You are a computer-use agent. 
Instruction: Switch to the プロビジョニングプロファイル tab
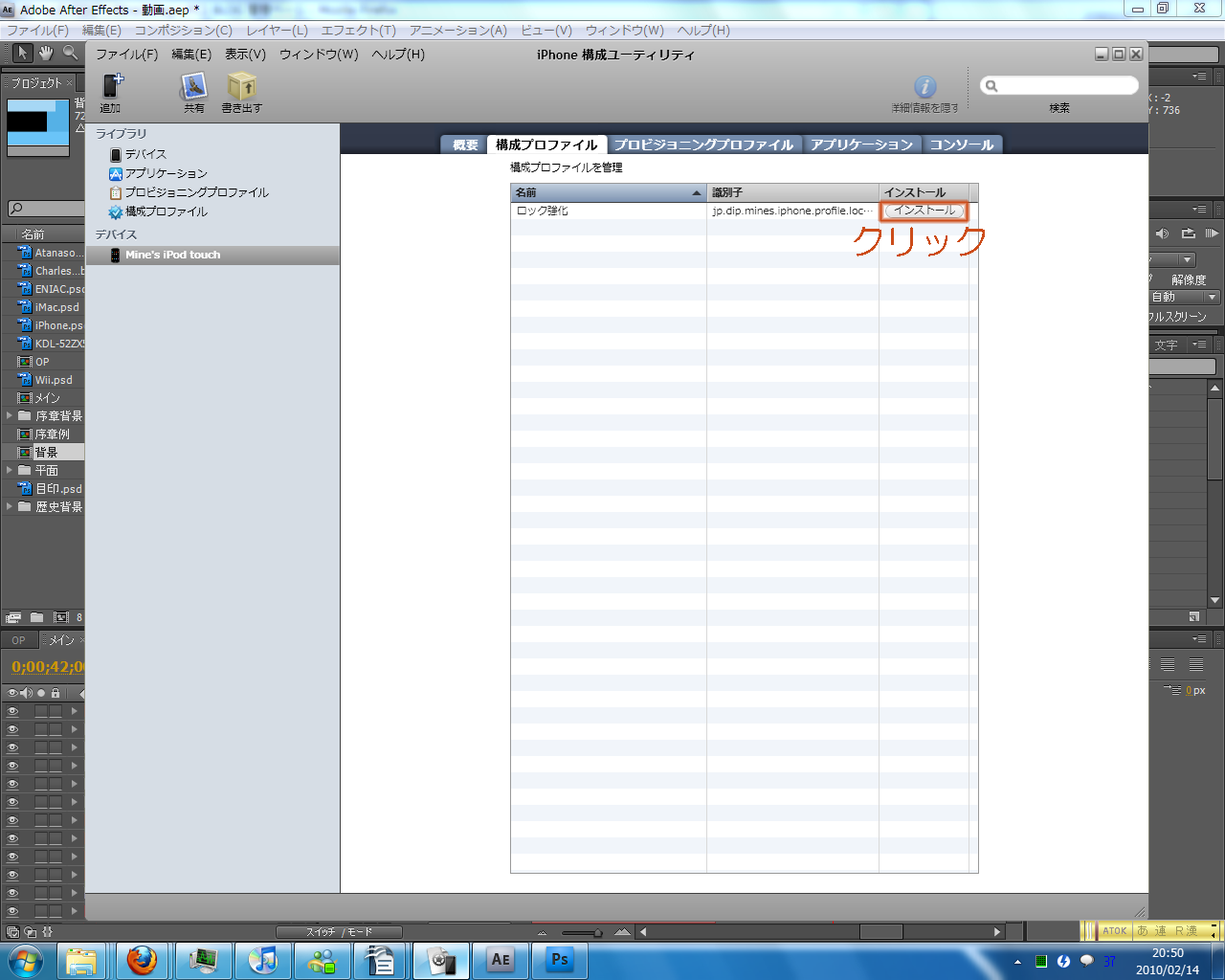pos(703,145)
